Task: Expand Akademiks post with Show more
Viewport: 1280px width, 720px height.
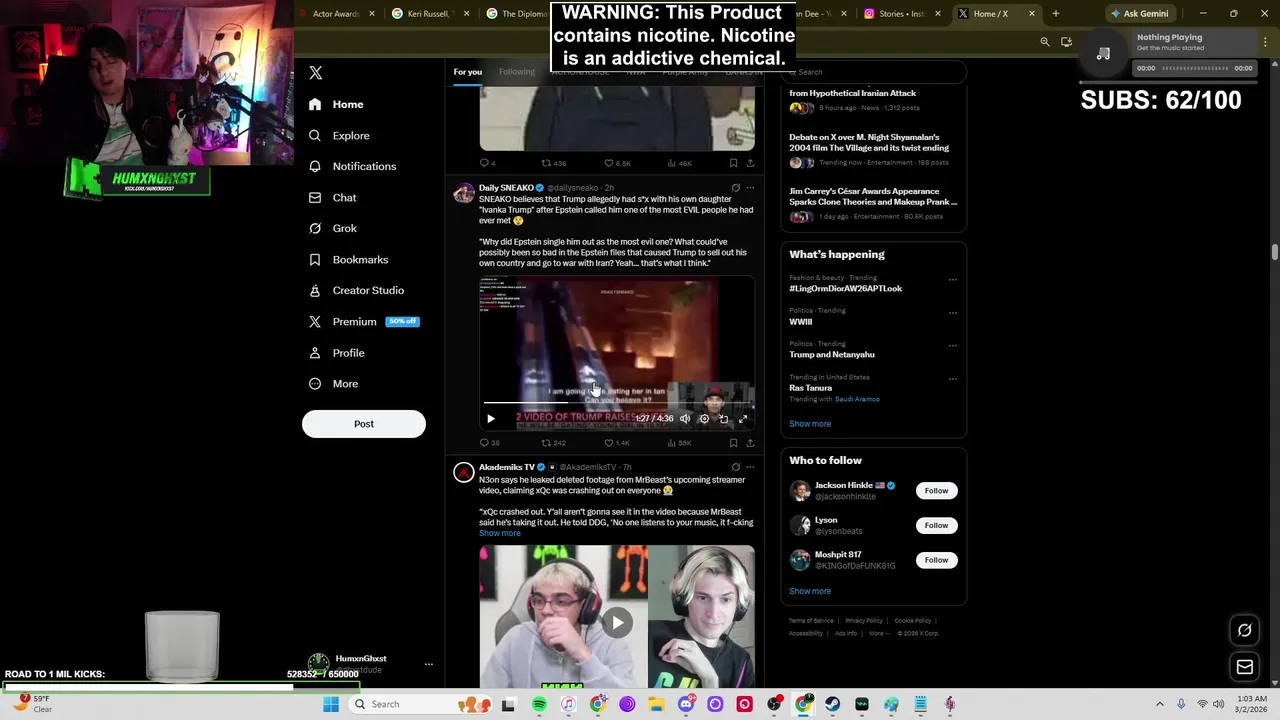Action: point(499,533)
